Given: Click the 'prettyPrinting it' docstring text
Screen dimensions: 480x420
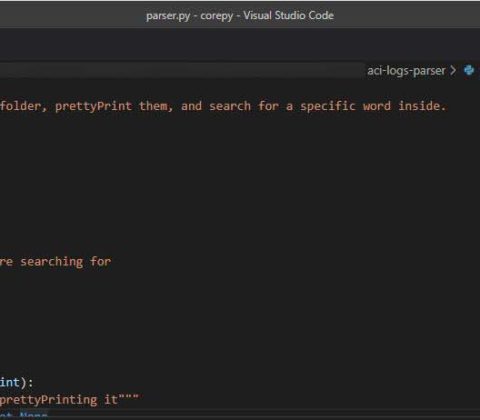Looking at the screenshot, I should (59, 399).
